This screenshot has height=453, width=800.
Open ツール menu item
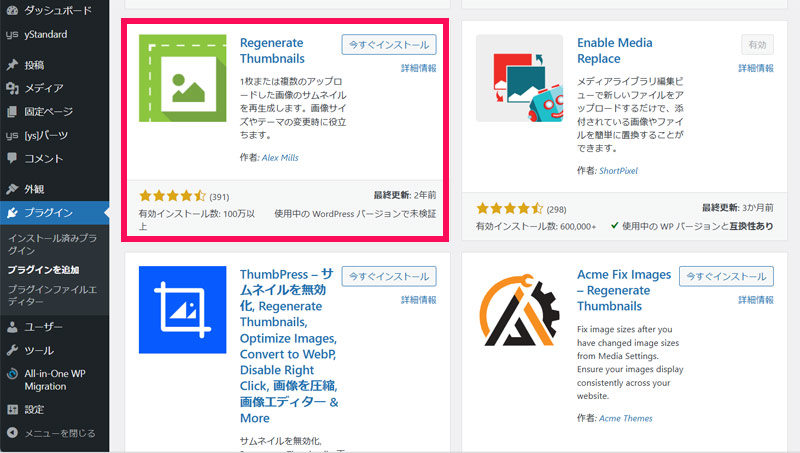55,350
